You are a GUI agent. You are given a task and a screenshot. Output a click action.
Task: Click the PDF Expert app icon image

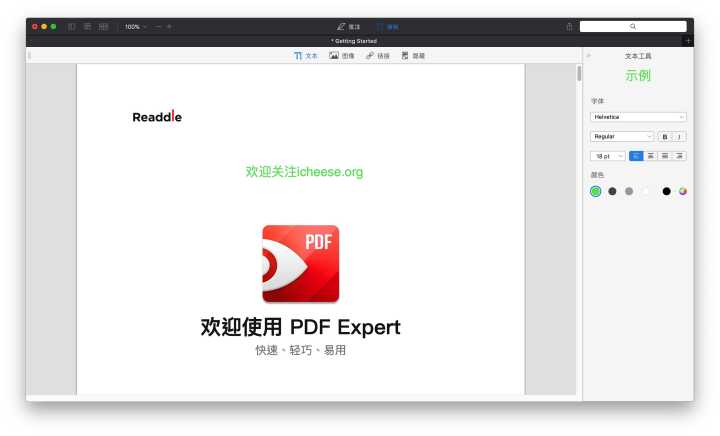pyautogui.click(x=301, y=263)
